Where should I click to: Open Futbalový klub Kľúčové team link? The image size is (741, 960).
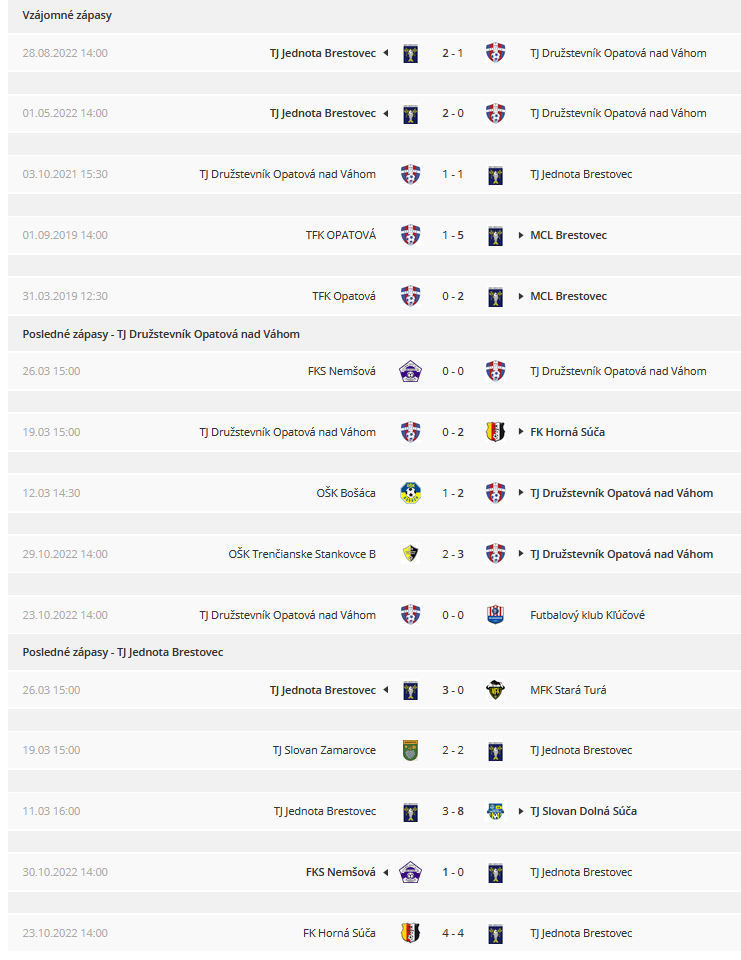coord(587,615)
